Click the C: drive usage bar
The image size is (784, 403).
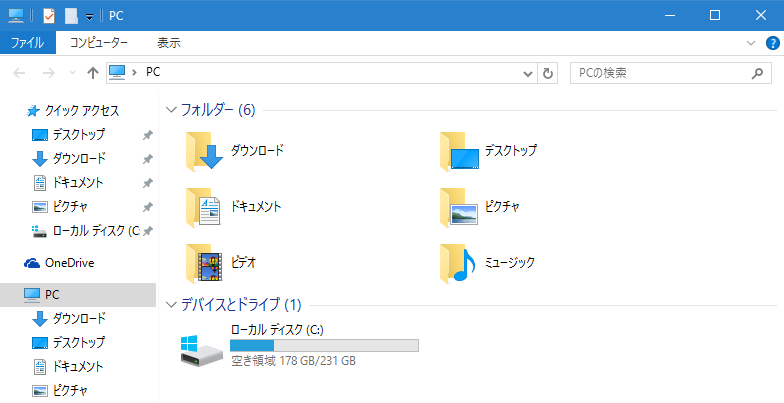pos(324,346)
